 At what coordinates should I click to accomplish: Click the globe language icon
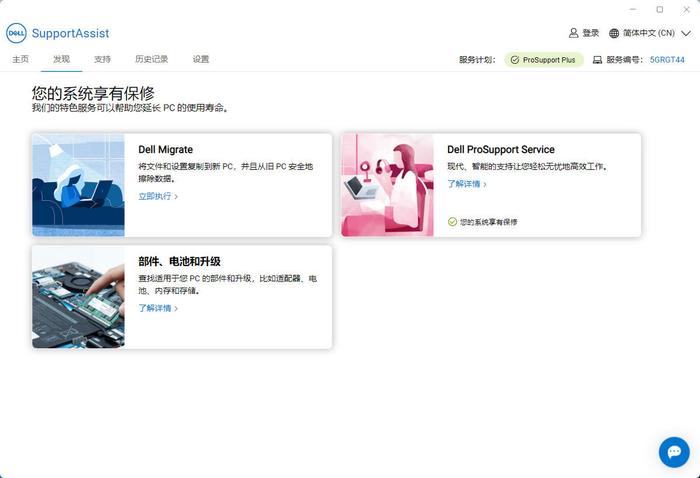click(614, 33)
